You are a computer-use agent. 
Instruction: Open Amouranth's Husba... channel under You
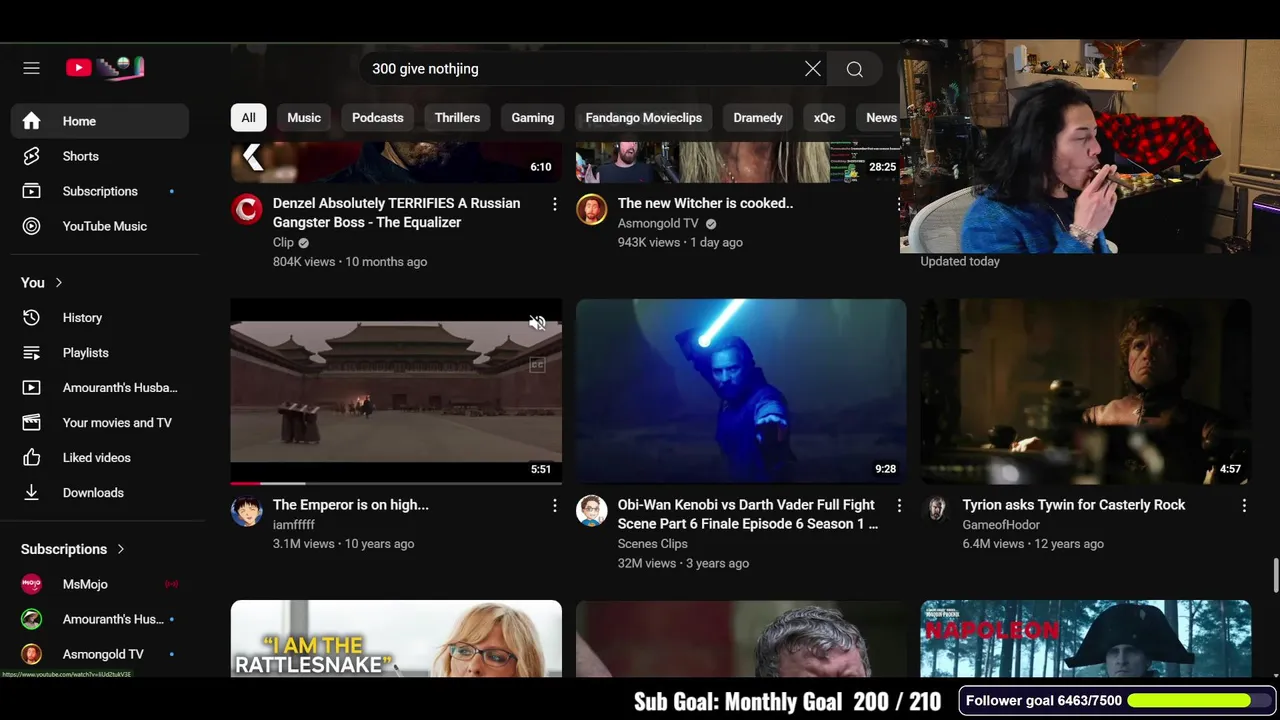click(100, 388)
